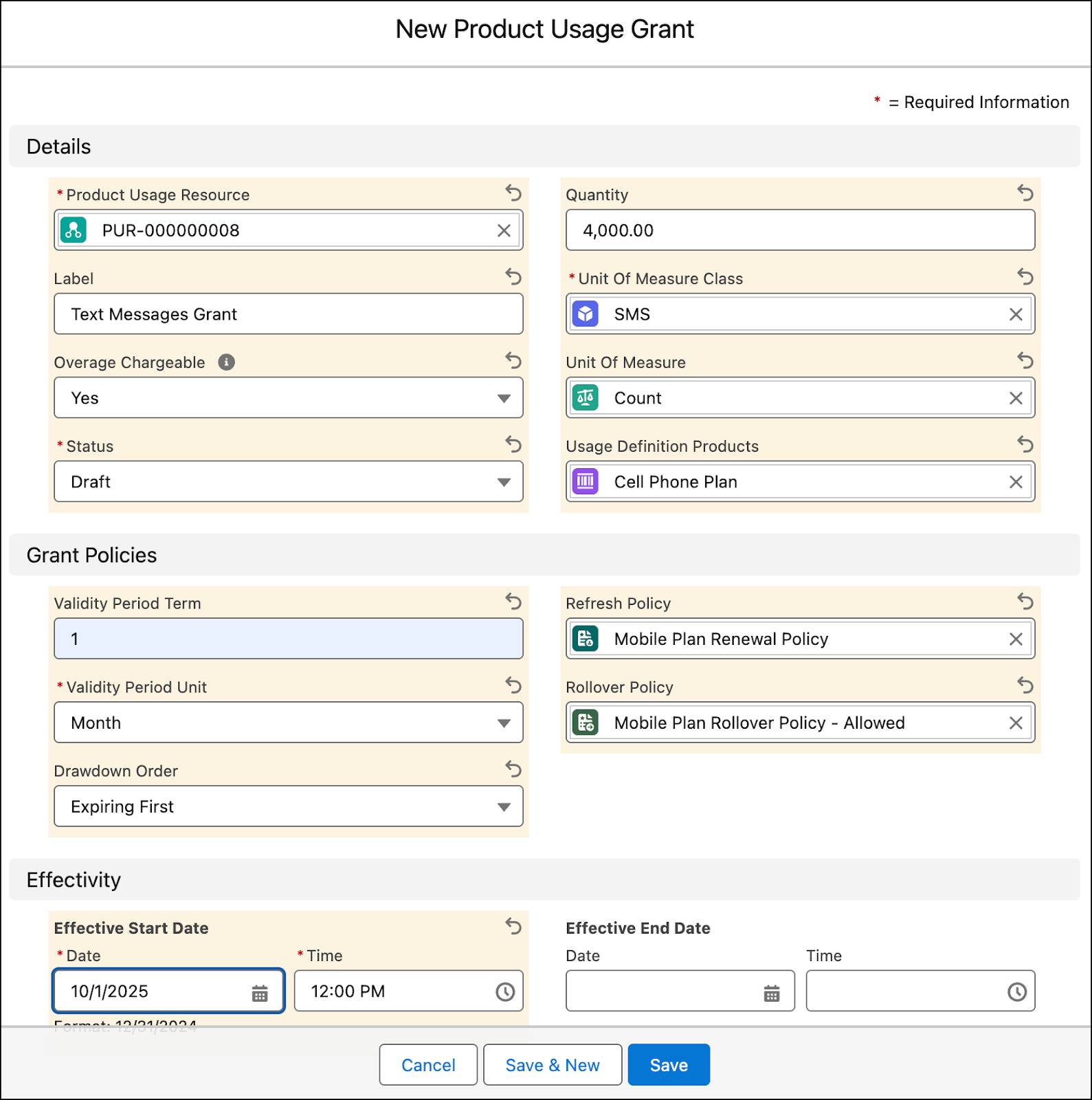Edit the Quantity field with 4,000.00
This screenshot has width=1092, height=1100.
(801, 230)
